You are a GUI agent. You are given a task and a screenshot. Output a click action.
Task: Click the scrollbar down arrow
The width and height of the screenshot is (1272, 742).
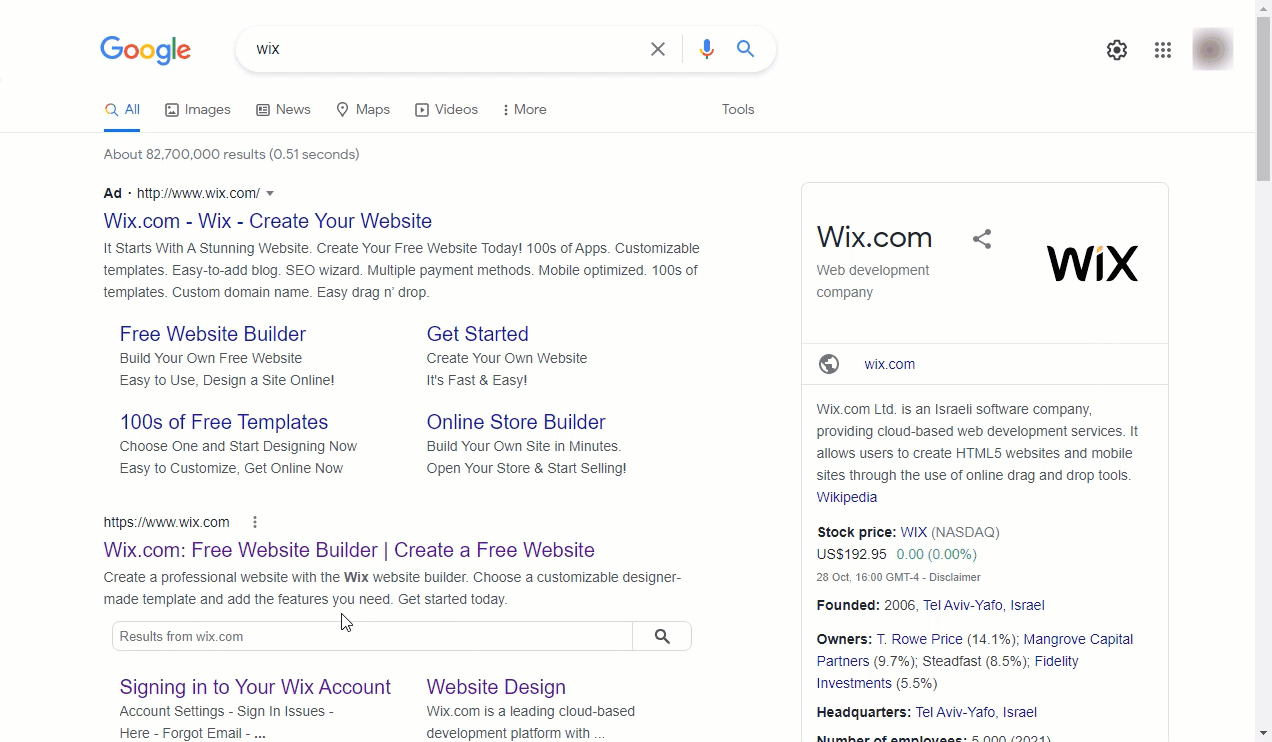[x=1264, y=734]
